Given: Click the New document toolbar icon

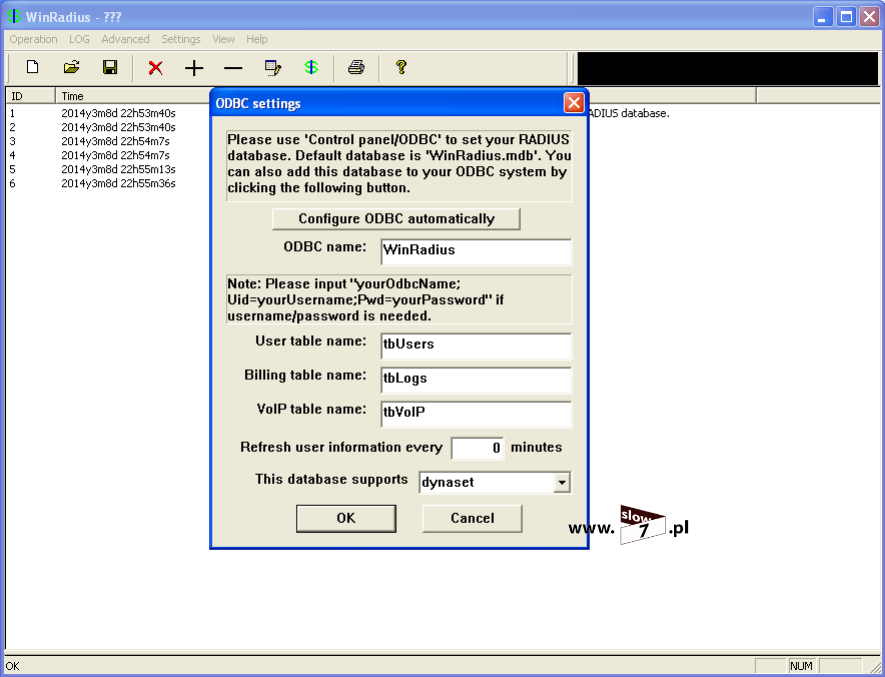Looking at the screenshot, I should 33,67.
